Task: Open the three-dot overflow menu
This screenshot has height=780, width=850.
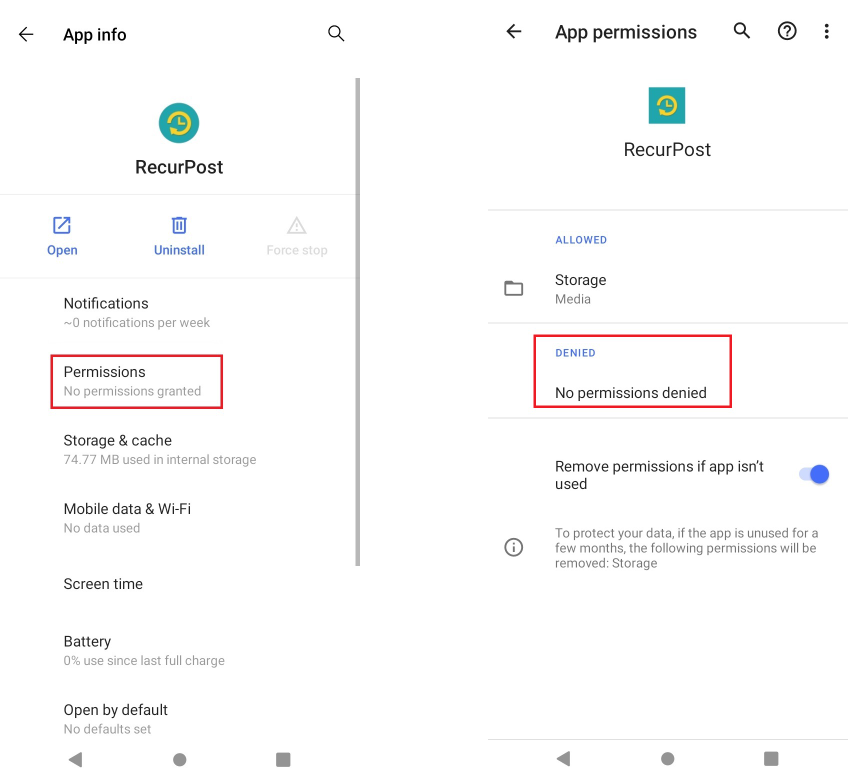Action: (x=826, y=31)
